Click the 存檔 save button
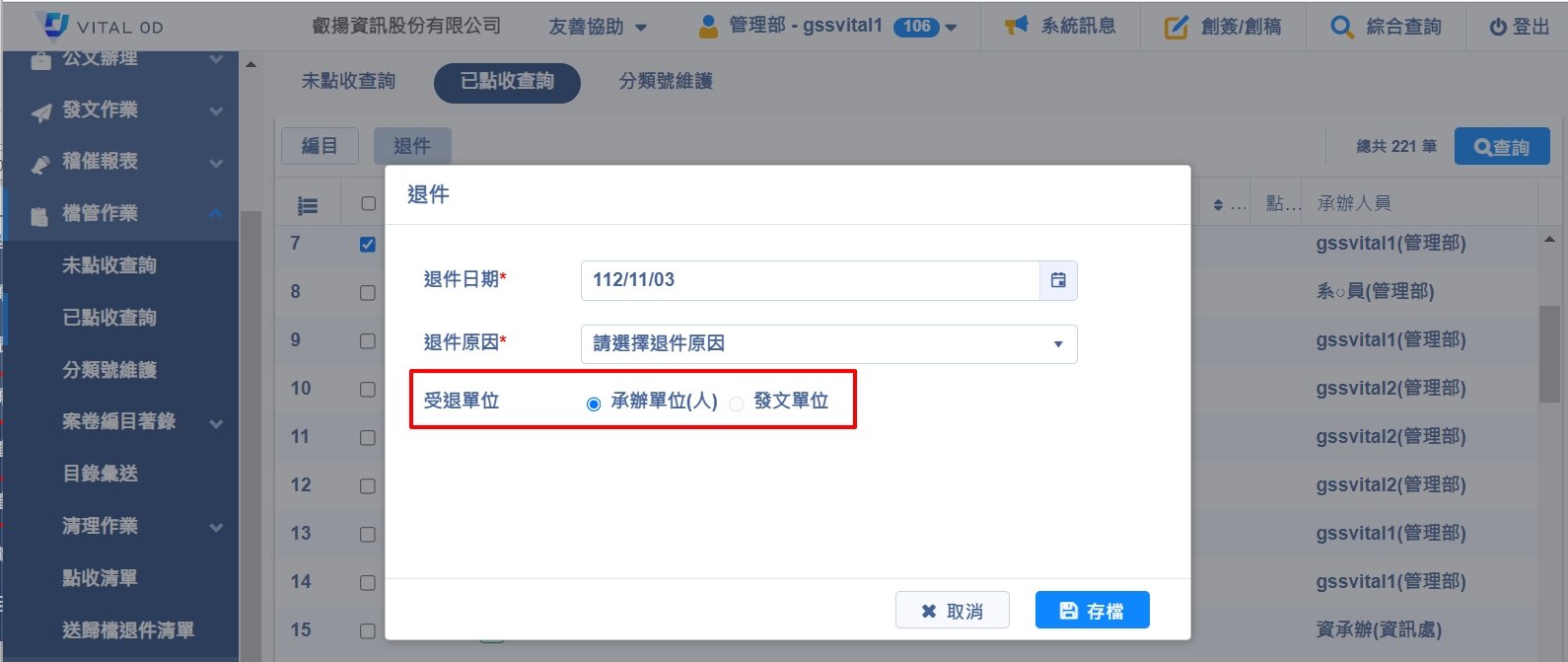 1092,611
